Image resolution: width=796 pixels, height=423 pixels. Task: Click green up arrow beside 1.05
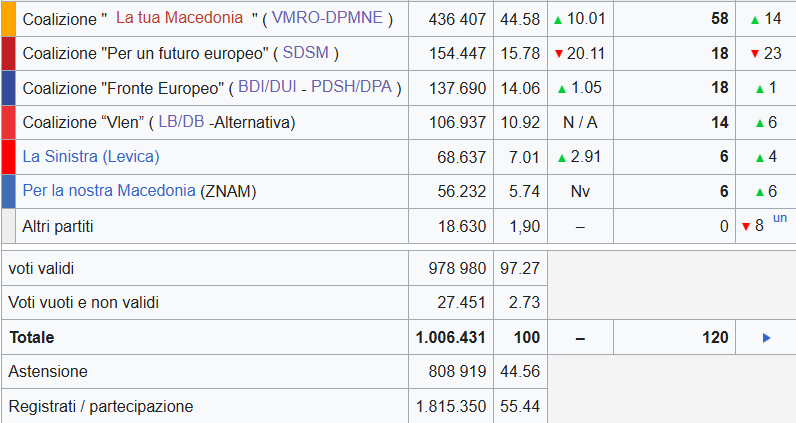pos(563,88)
